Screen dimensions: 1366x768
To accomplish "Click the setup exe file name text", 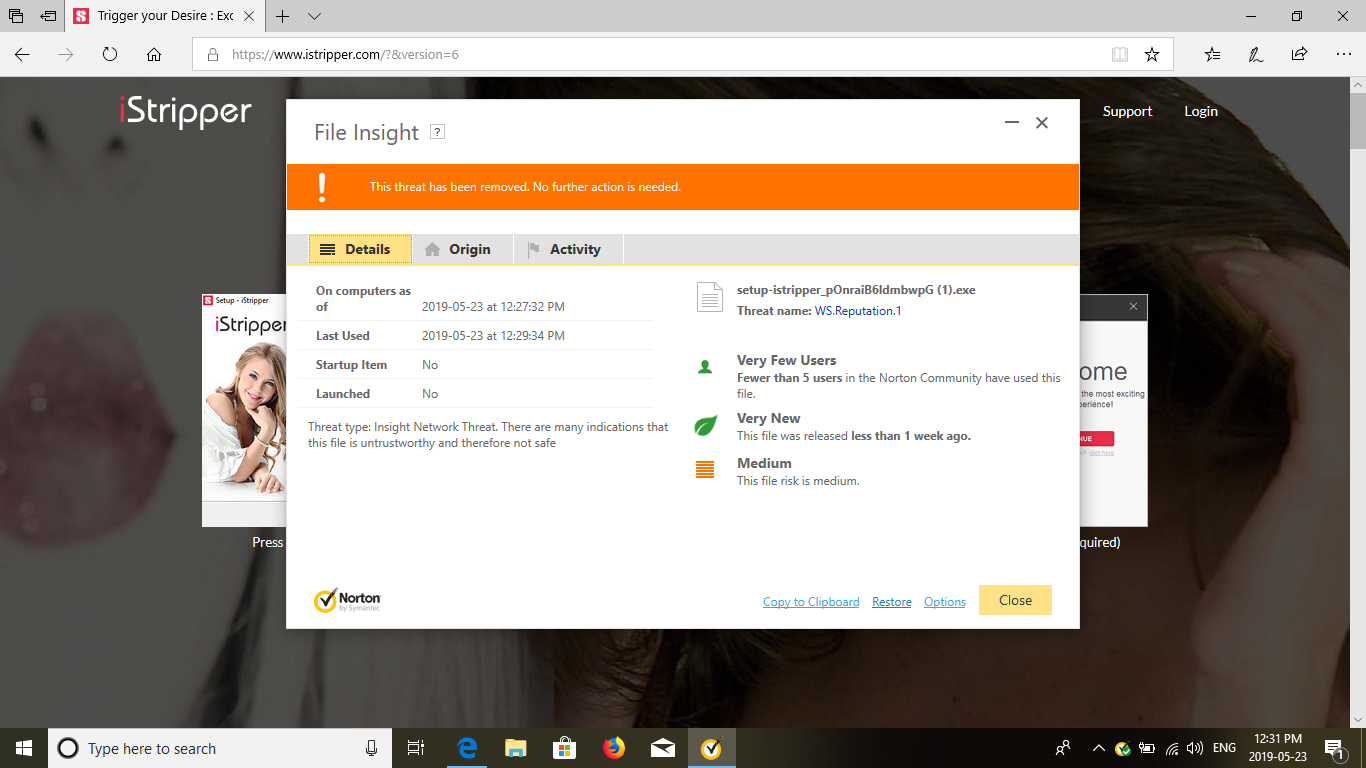I will pos(856,290).
